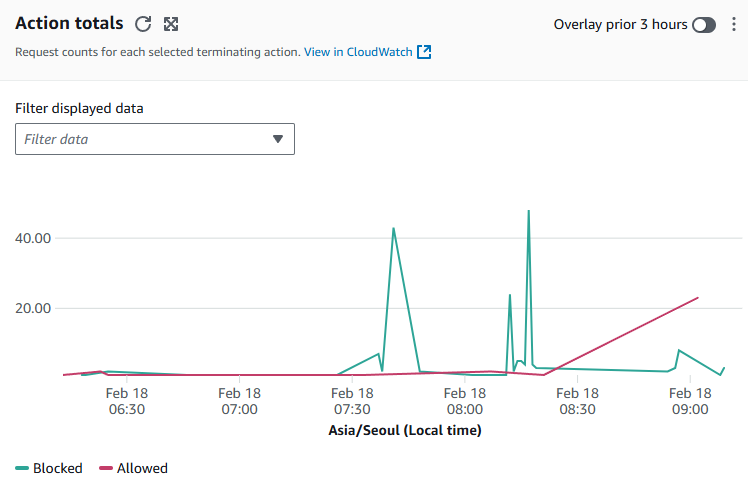Click the Action totals heading

pyautogui.click(x=69, y=23)
